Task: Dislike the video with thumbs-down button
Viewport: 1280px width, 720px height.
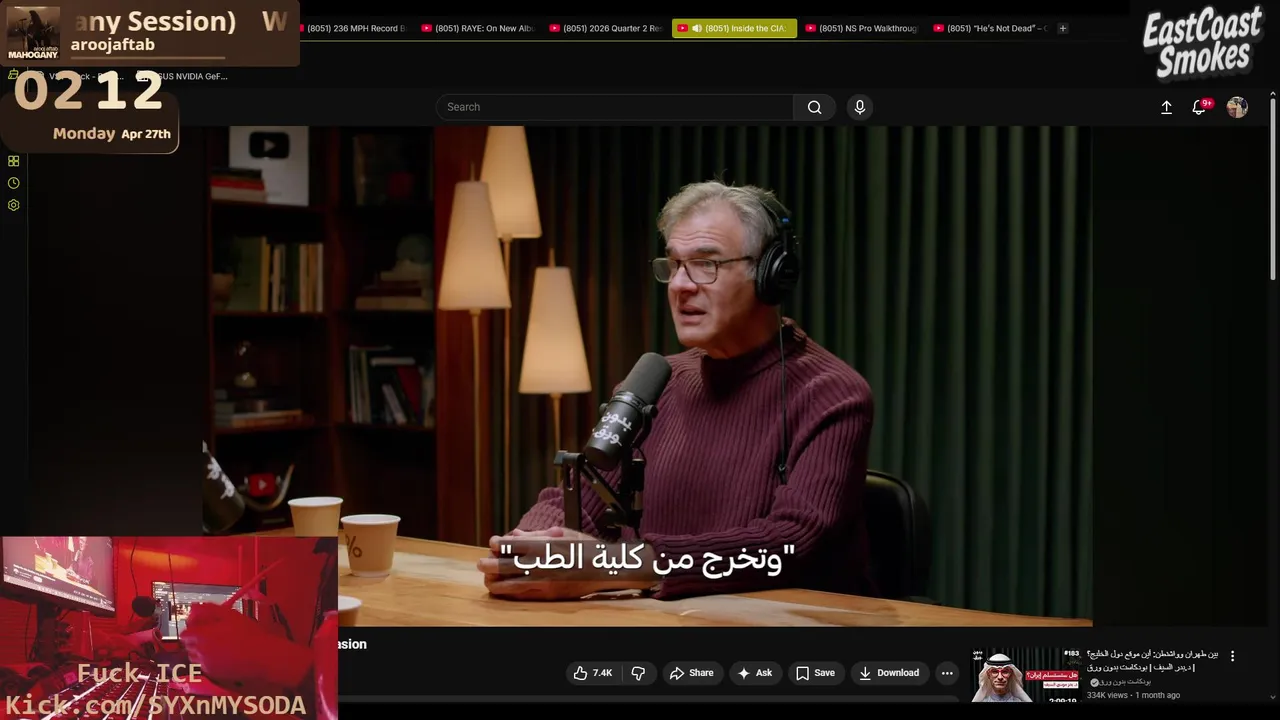Action: (x=638, y=673)
